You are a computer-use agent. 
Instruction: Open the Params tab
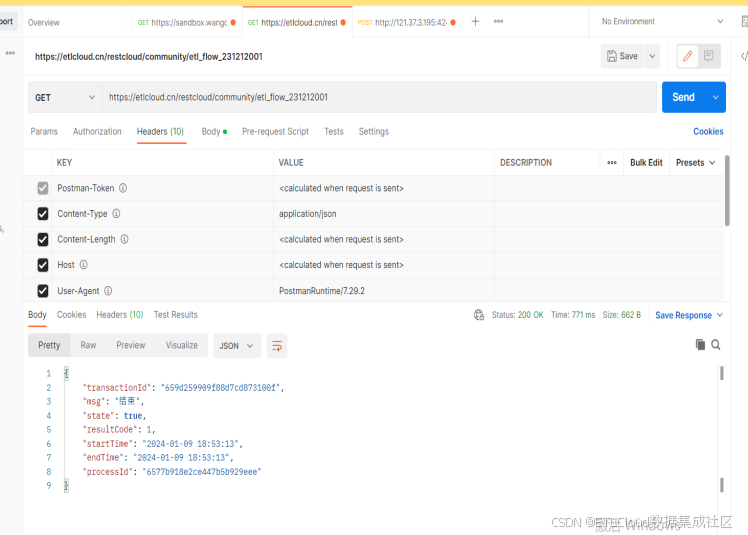(44, 131)
